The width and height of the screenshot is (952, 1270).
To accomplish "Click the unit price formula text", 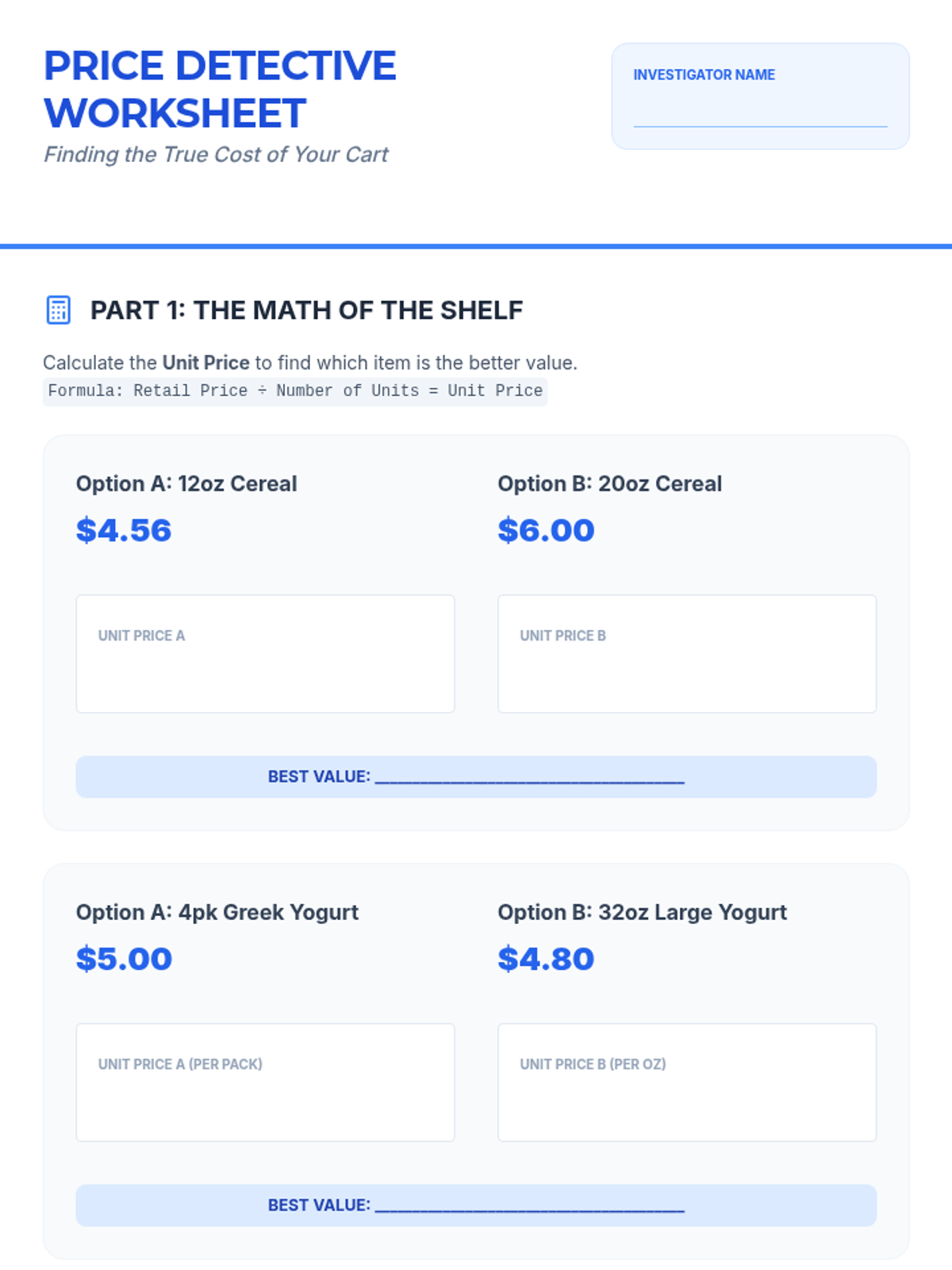I will tap(295, 391).
